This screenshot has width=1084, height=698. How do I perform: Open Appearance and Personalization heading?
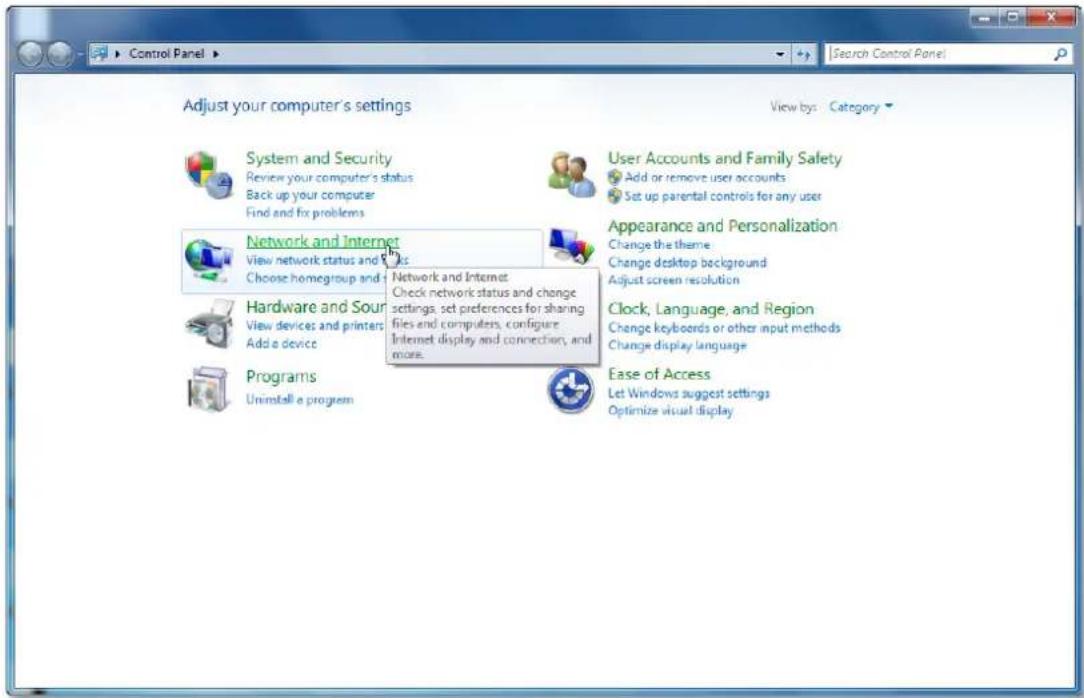[x=722, y=226]
